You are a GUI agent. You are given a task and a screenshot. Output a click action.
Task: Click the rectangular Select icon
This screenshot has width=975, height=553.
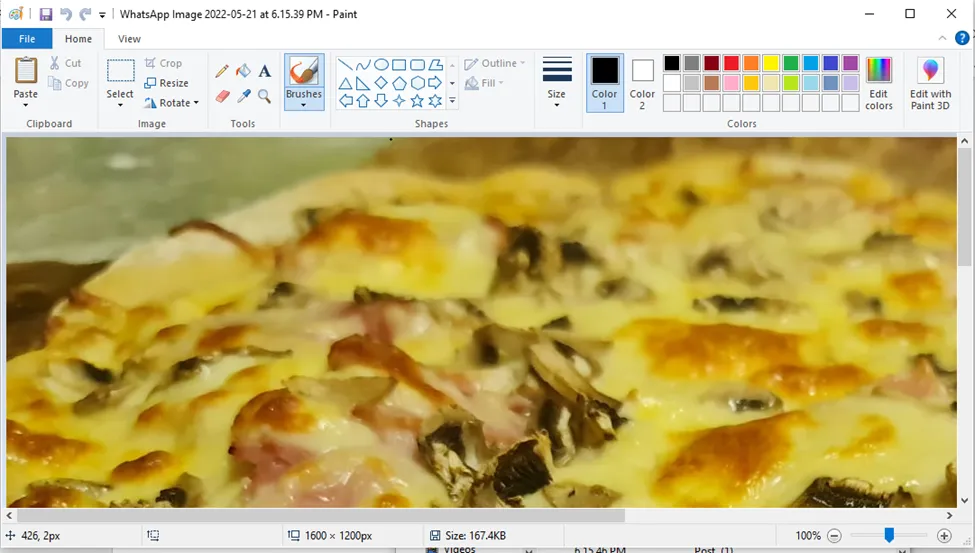click(120, 71)
